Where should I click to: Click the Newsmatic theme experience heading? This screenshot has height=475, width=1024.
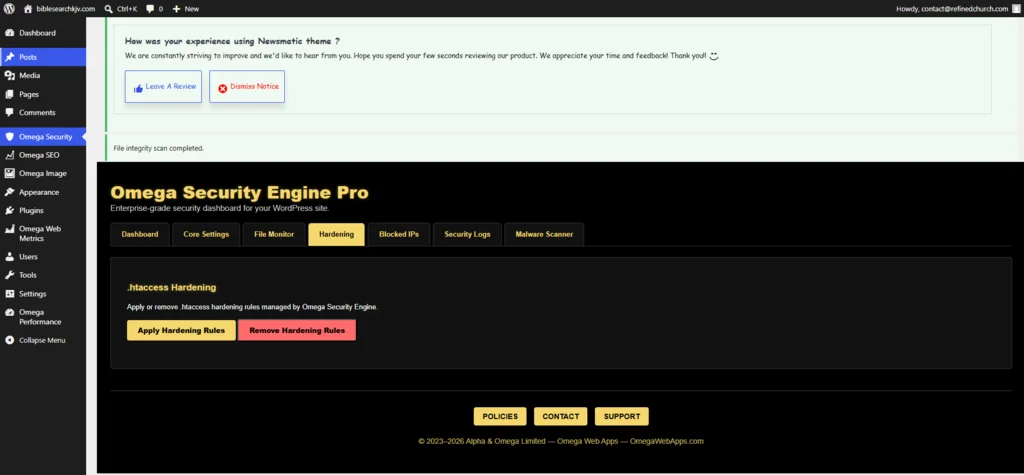click(232, 41)
